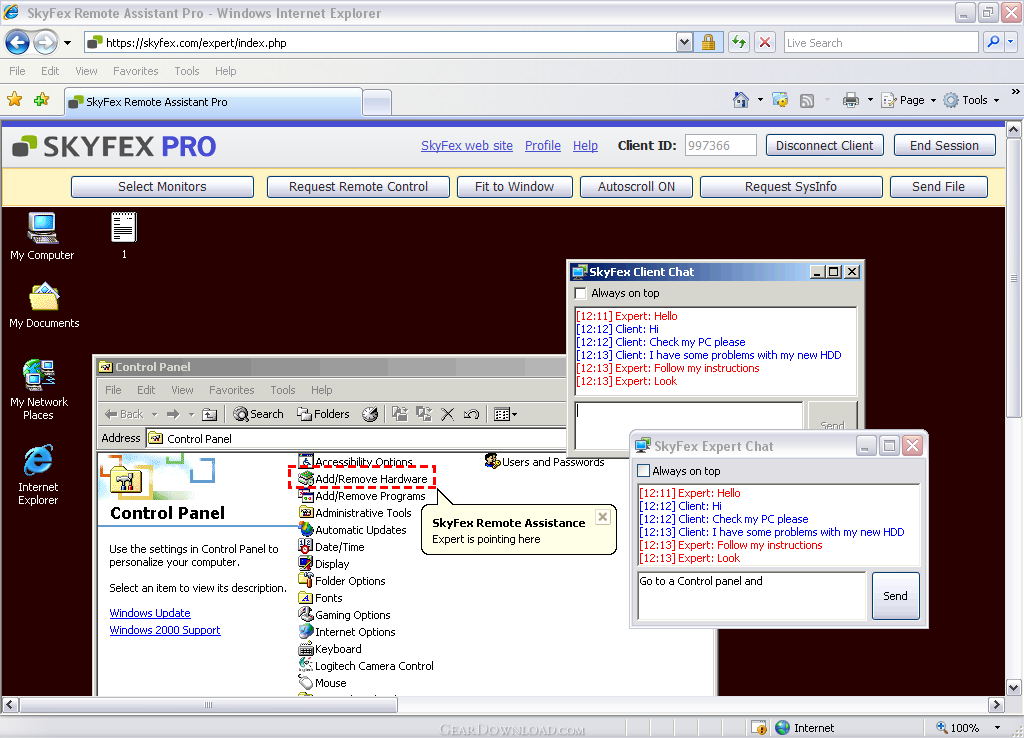Open the Help menu of Internet Explorer
The height and width of the screenshot is (738, 1024).
click(x=225, y=71)
